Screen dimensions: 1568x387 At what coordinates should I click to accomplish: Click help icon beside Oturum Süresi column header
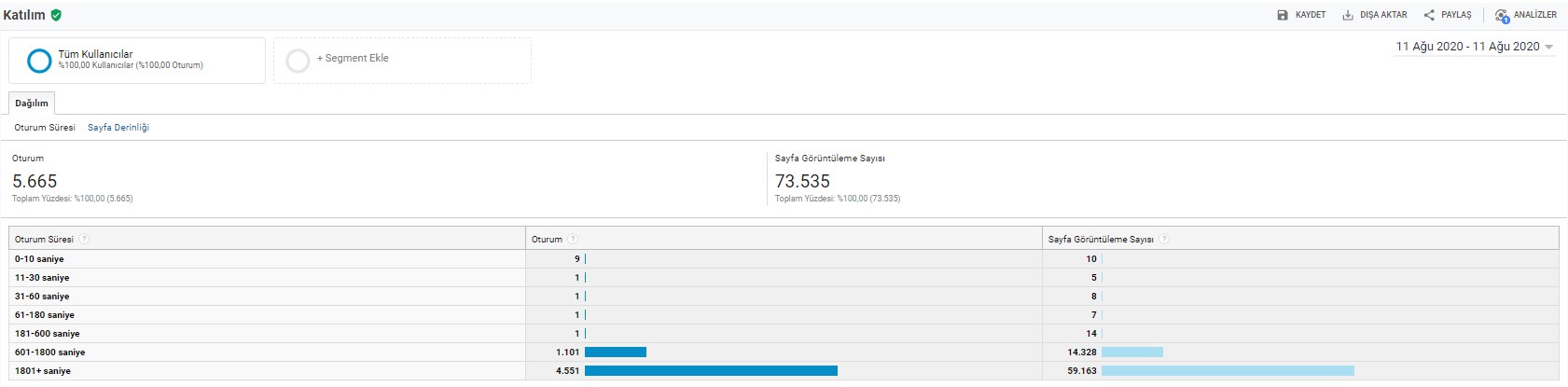[x=84, y=240]
